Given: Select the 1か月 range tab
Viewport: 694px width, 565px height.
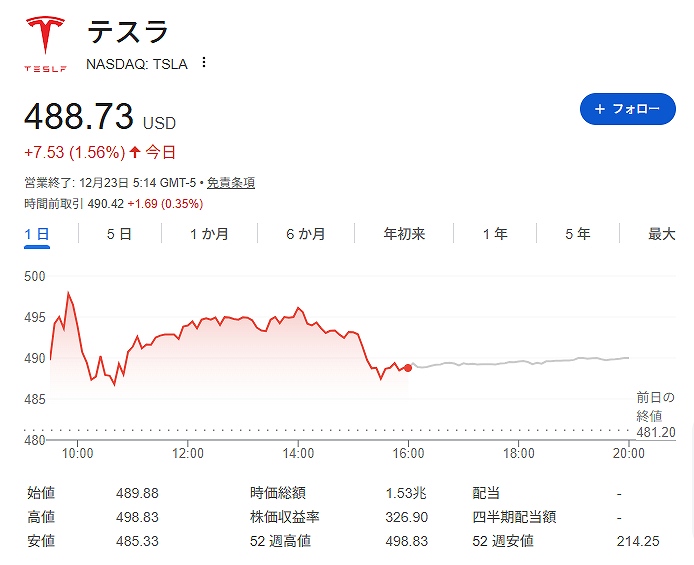Looking at the screenshot, I should pos(209,234).
